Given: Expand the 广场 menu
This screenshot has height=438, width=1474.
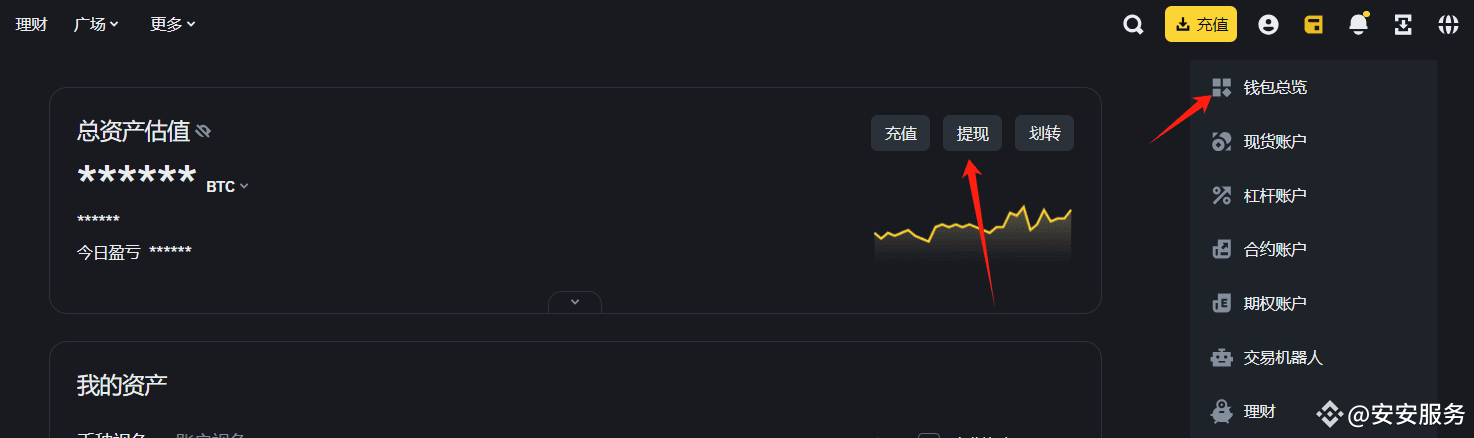Looking at the screenshot, I should point(96,24).
